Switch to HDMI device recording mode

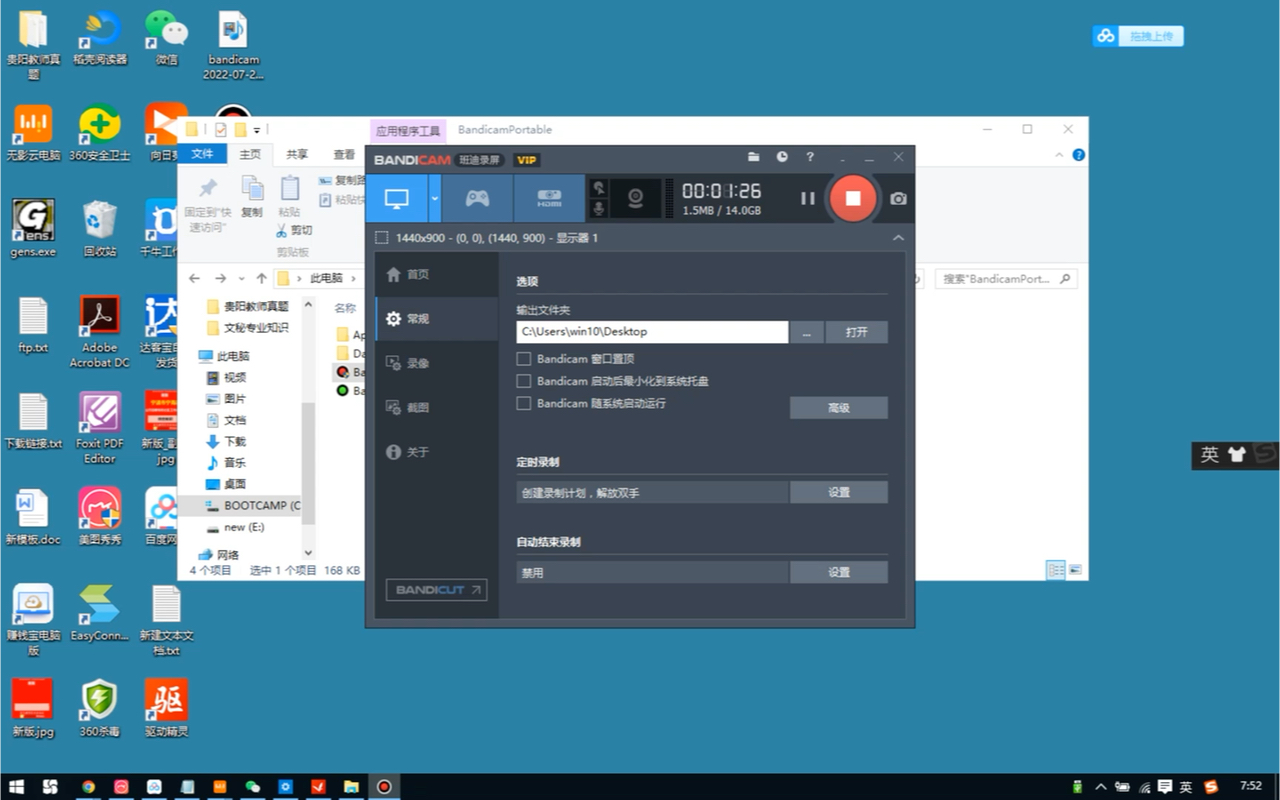549,198
